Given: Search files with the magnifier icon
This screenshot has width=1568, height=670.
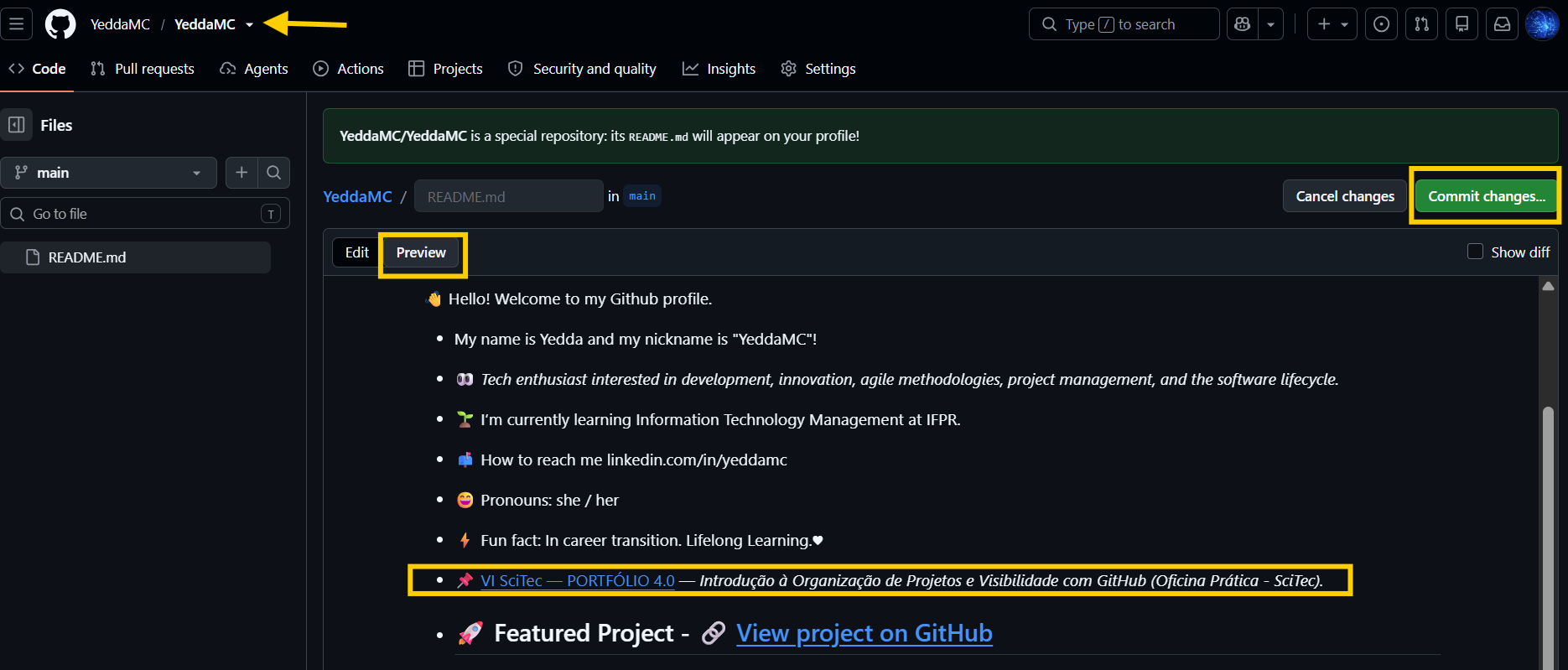Looking at the screenshot, I should click(x=273, y=173).
